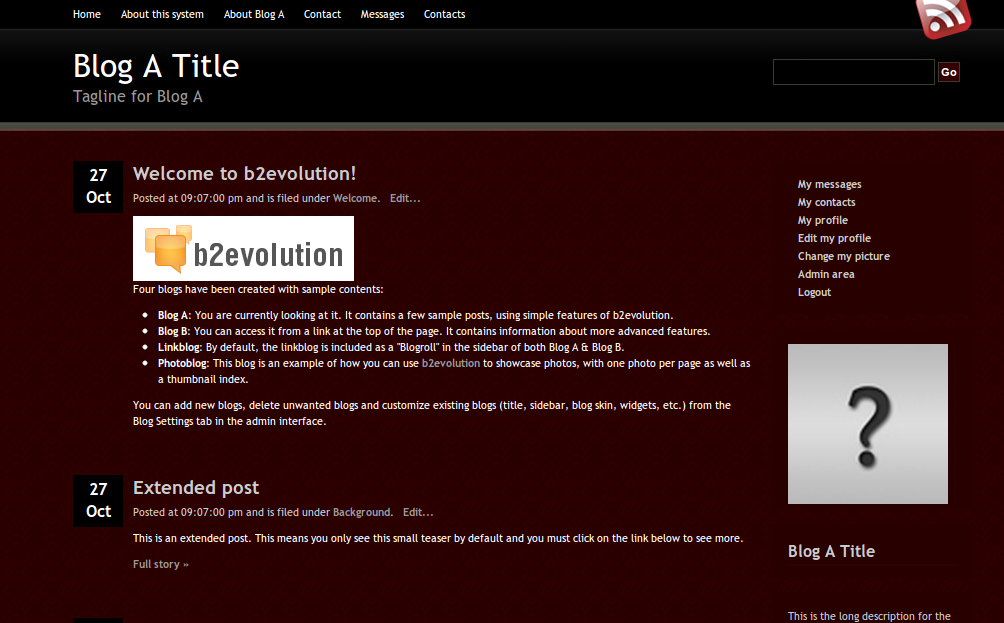
Task: Open the Welcome category link
Action: tap(355, 198)
